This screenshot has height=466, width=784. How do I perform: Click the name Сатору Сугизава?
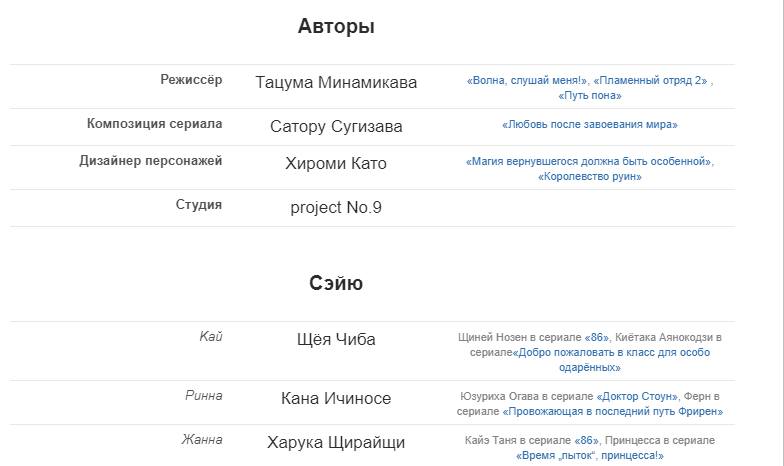(x=336, y=127)
